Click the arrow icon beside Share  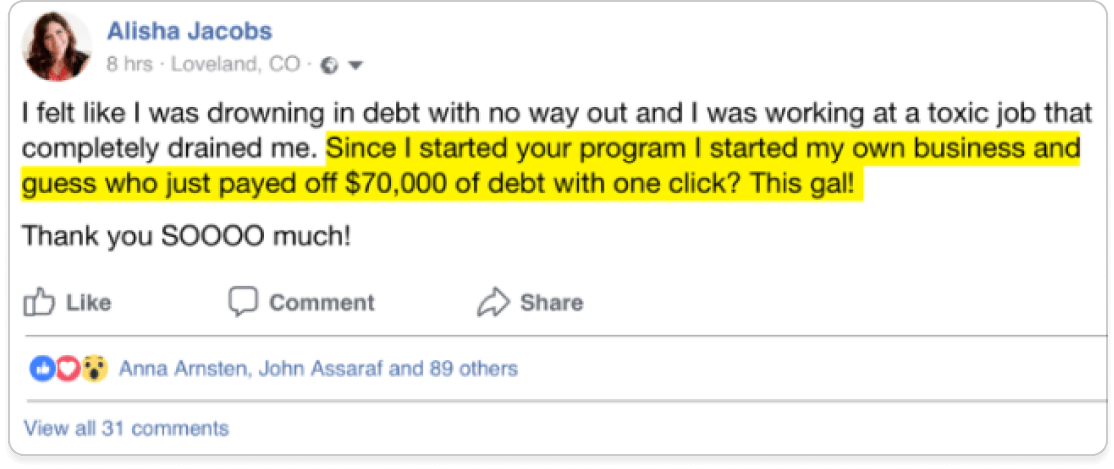coord(493,302)
